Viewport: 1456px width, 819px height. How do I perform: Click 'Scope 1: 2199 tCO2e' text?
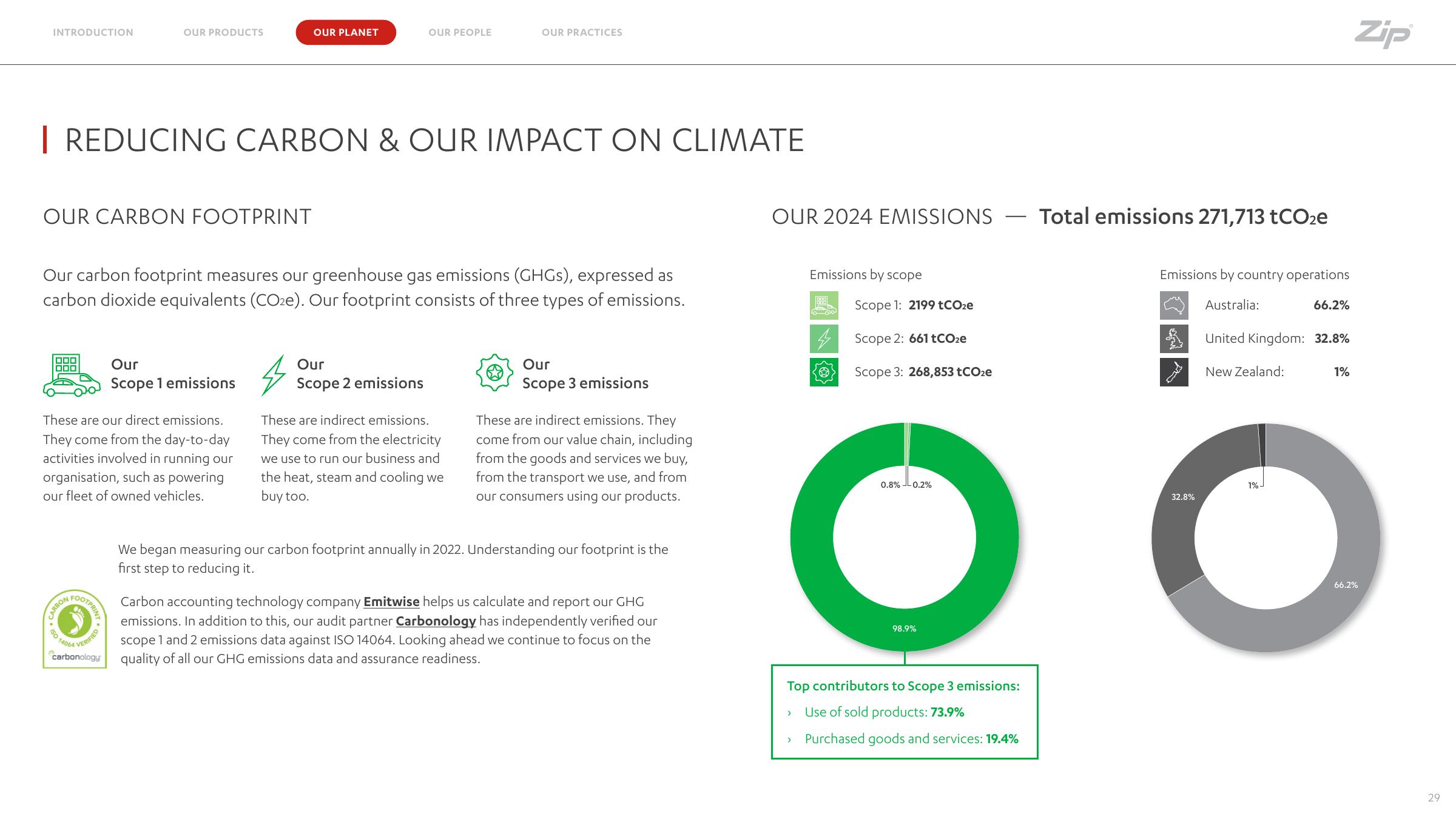[914, 305]
